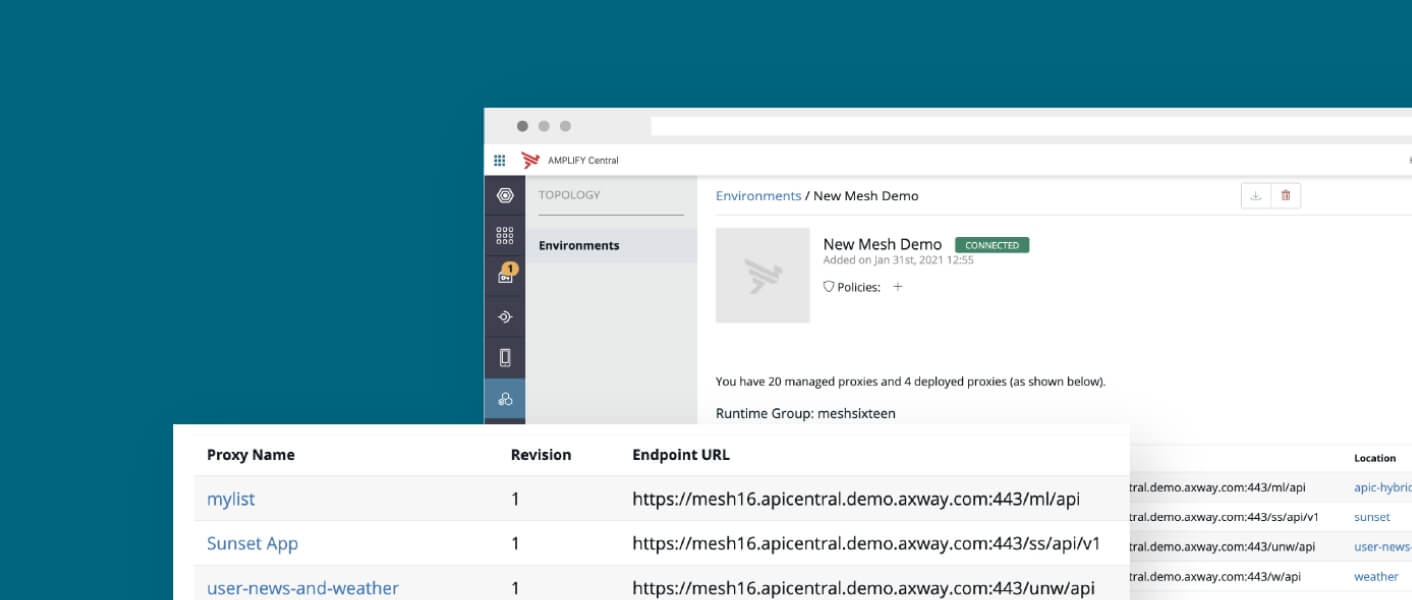Viewport: 1412px width, 600px height.
Task: Click the Added on Jan 31st, 2021 text
Action: click(x=898, y=260)
